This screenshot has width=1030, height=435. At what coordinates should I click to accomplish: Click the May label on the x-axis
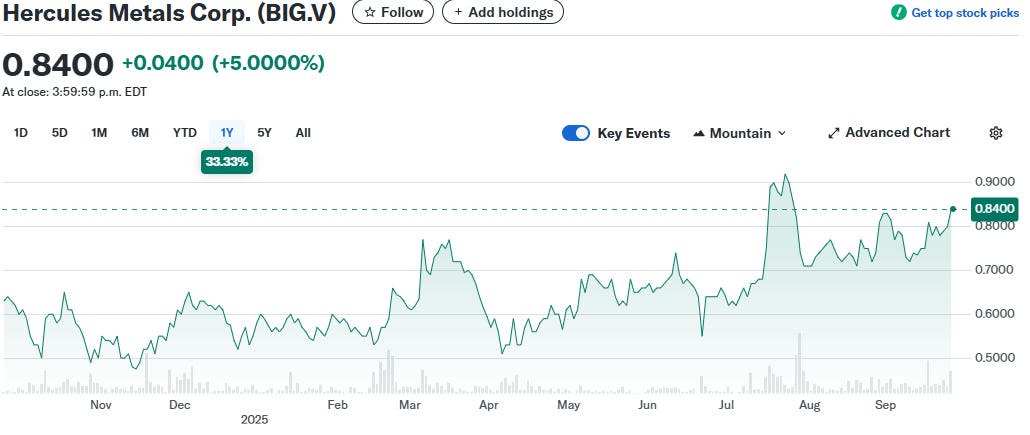(x=569, y=405)
